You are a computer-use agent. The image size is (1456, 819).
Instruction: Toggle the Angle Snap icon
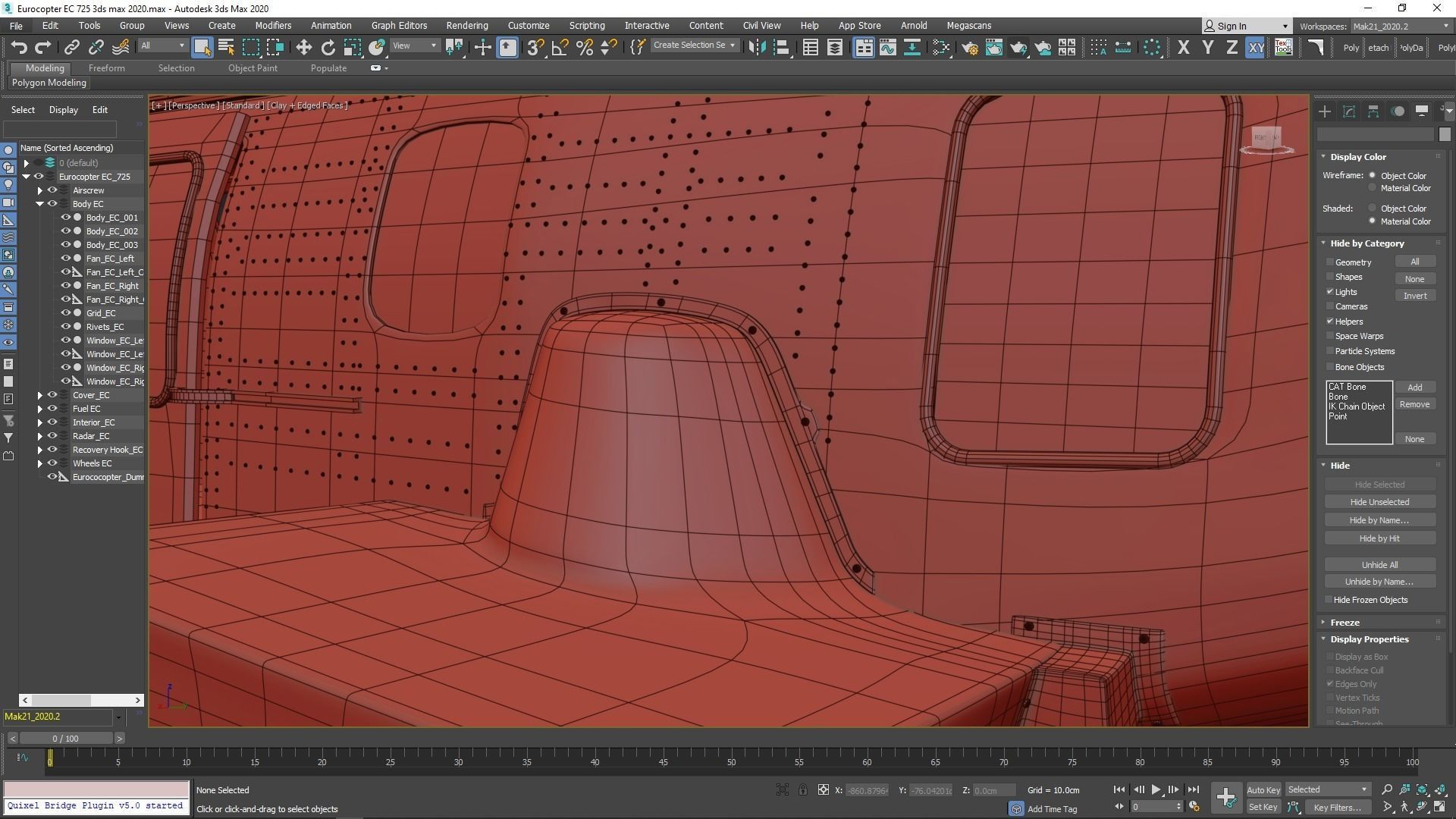(560, 48)
